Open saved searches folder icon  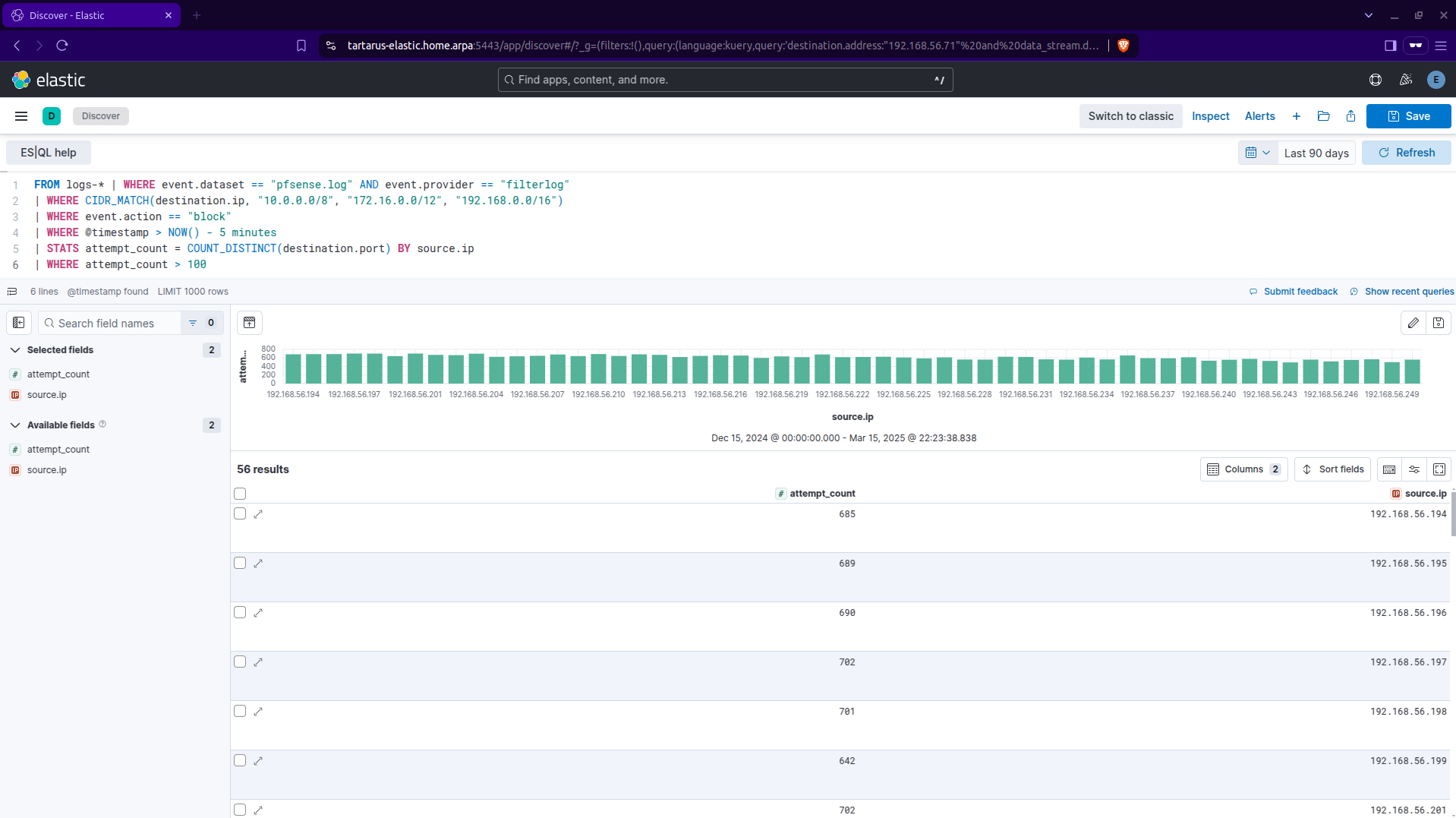(1323, 116)
